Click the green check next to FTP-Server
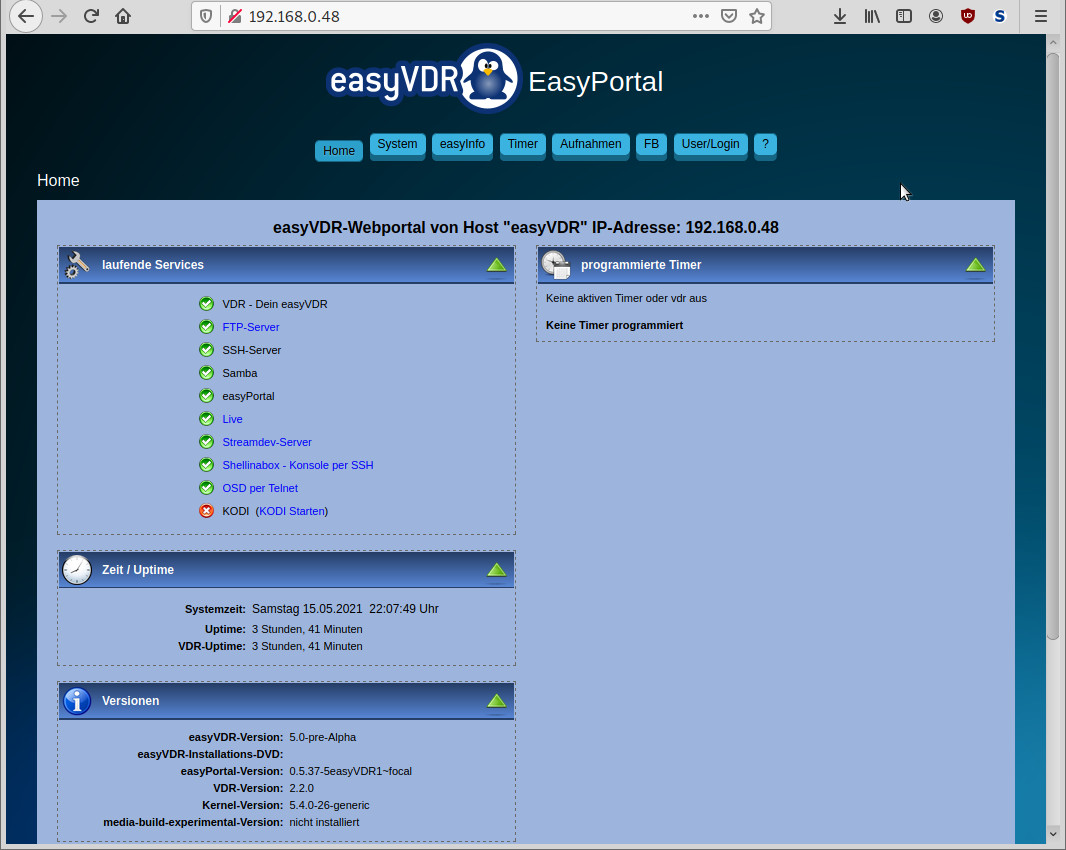1066x850 pixels. 207,327
